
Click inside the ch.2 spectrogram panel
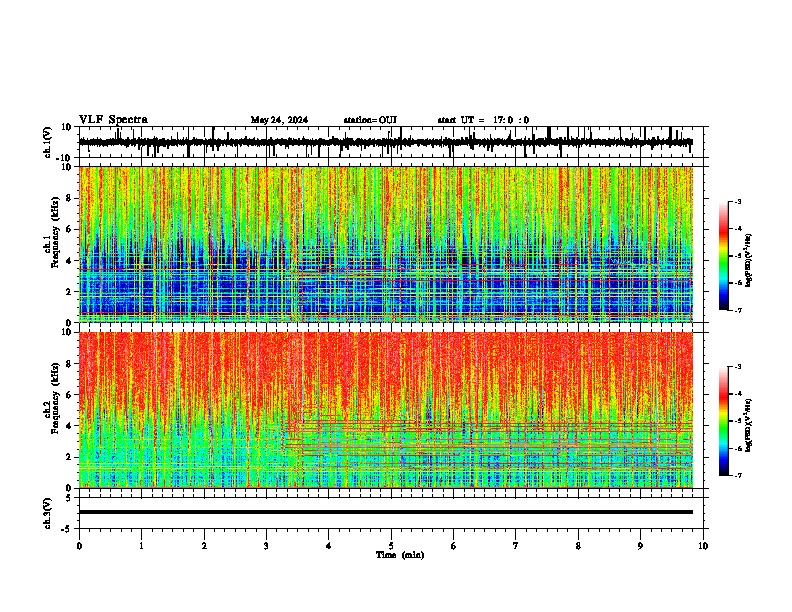click(386, 410)
